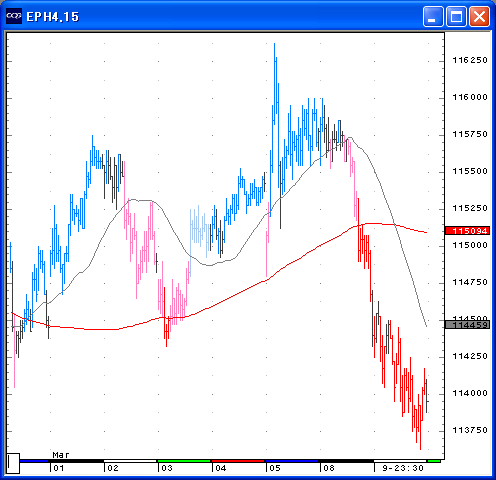This screenshot has width=496, height=480.
Task: Click the small box left of time axis
Action: coord(13,463)
